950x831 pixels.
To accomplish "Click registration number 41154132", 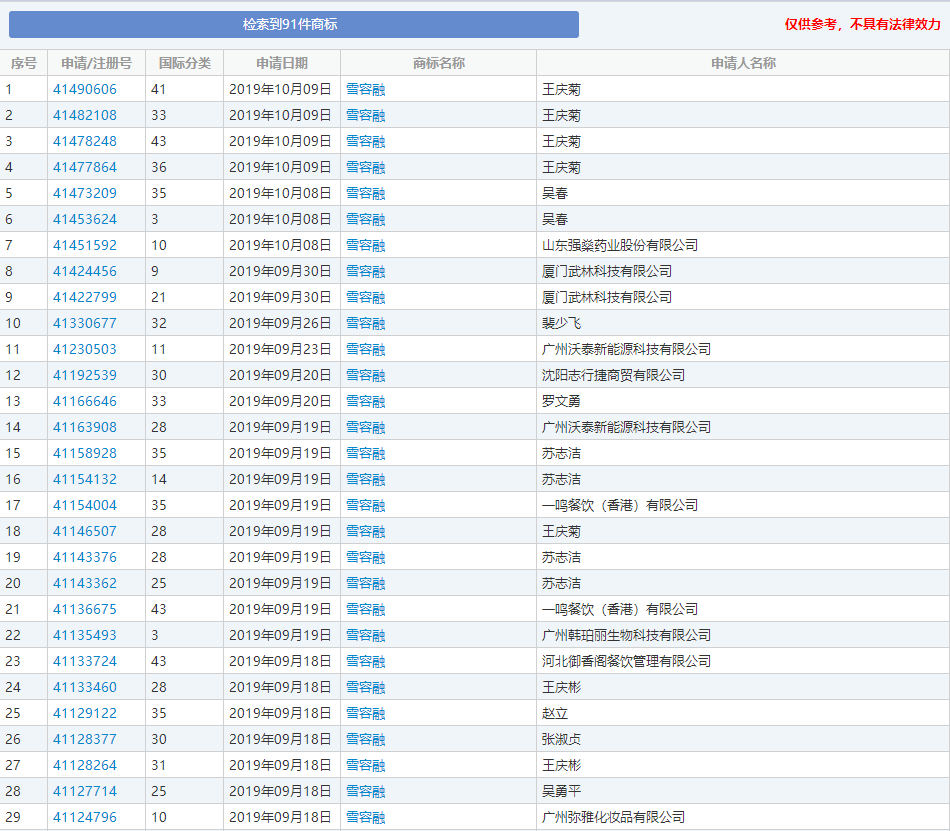I will [85, 480].
